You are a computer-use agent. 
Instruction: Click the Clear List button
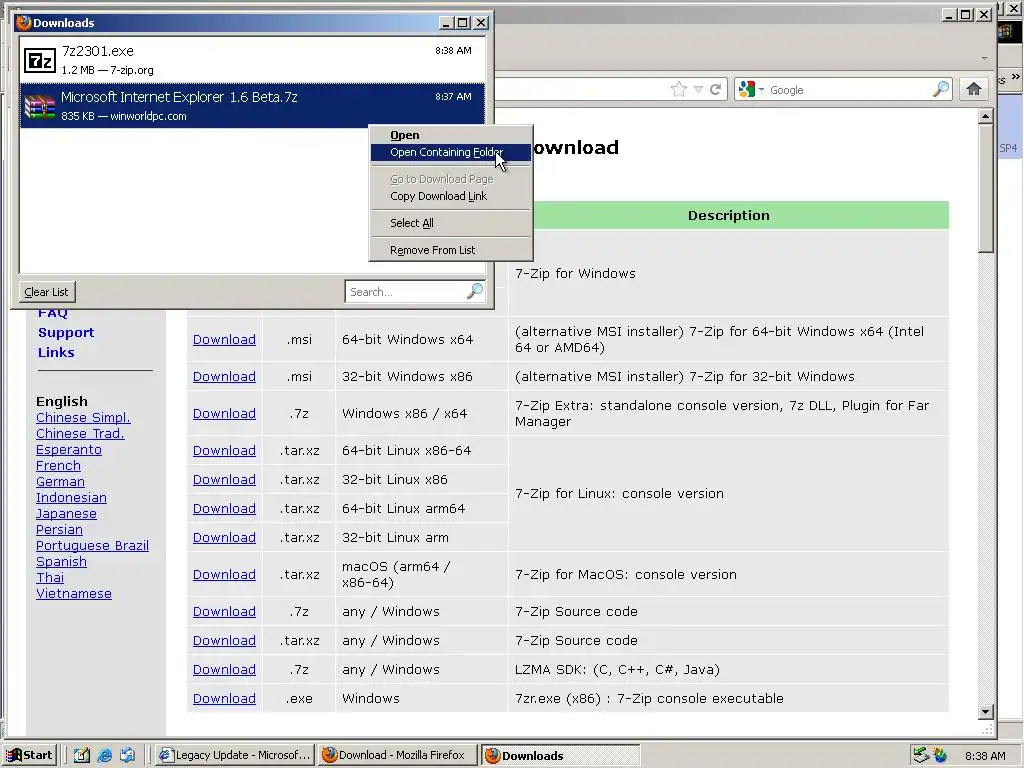click(46, 292)
